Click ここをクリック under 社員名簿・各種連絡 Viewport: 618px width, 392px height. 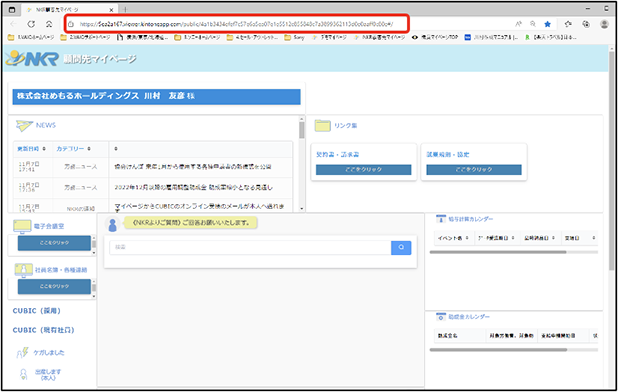54,286
